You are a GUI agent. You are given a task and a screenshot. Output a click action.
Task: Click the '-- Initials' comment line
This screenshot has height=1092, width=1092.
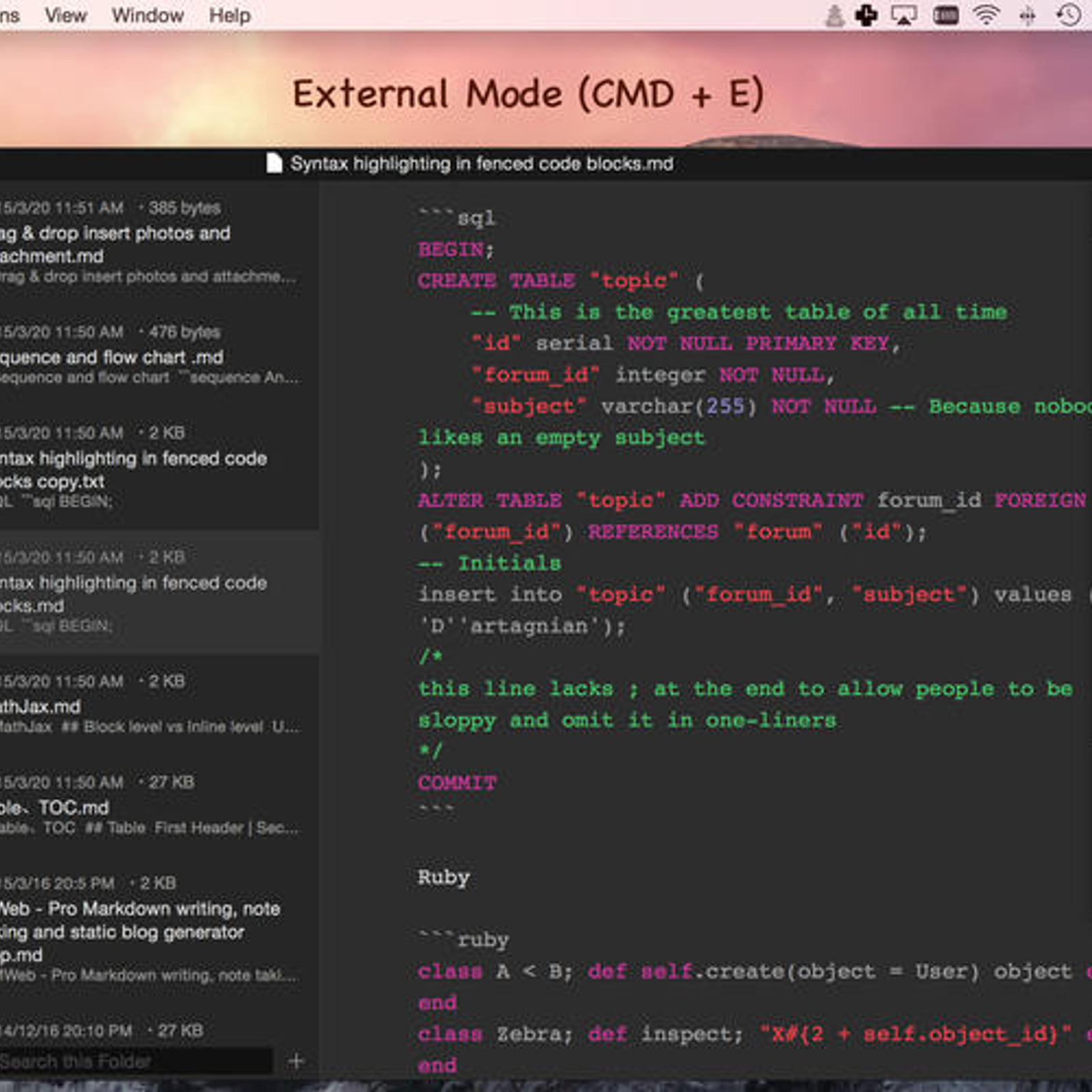pyautogui.click(x=489, y=563)
